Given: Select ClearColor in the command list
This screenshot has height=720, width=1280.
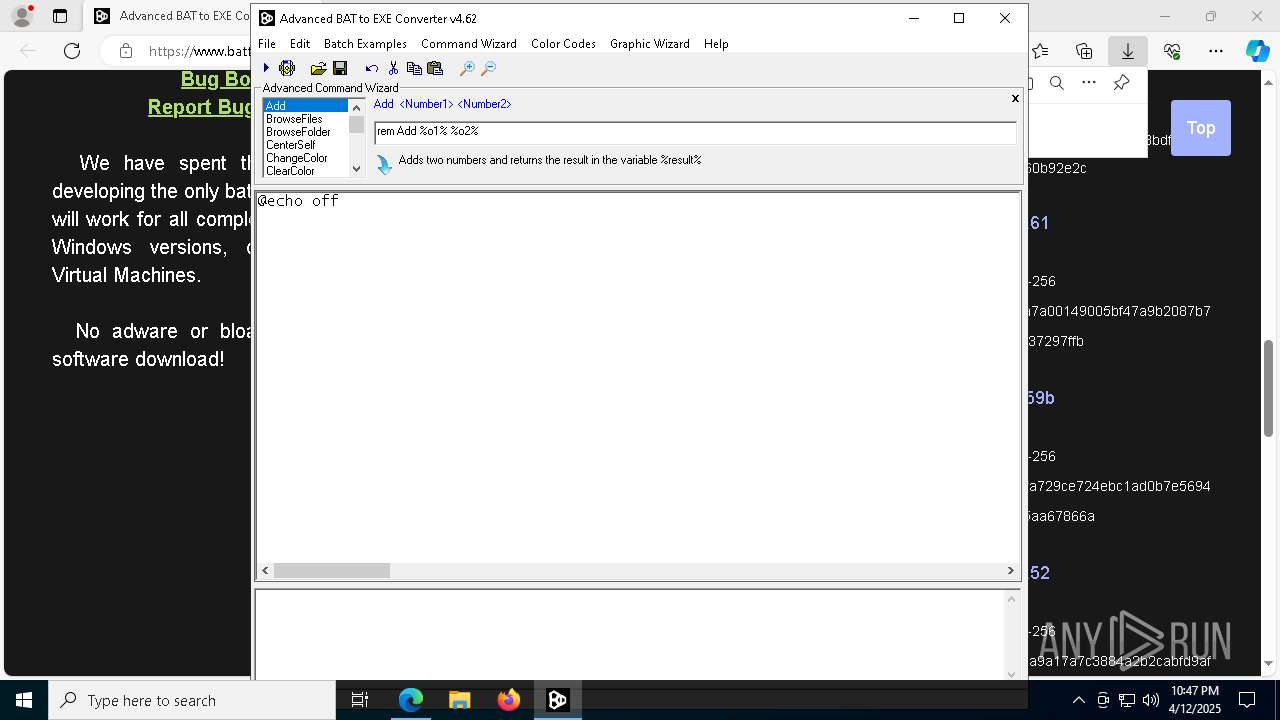Looking at the screenshot, I should pyautogui.click(x=305, y=171).
